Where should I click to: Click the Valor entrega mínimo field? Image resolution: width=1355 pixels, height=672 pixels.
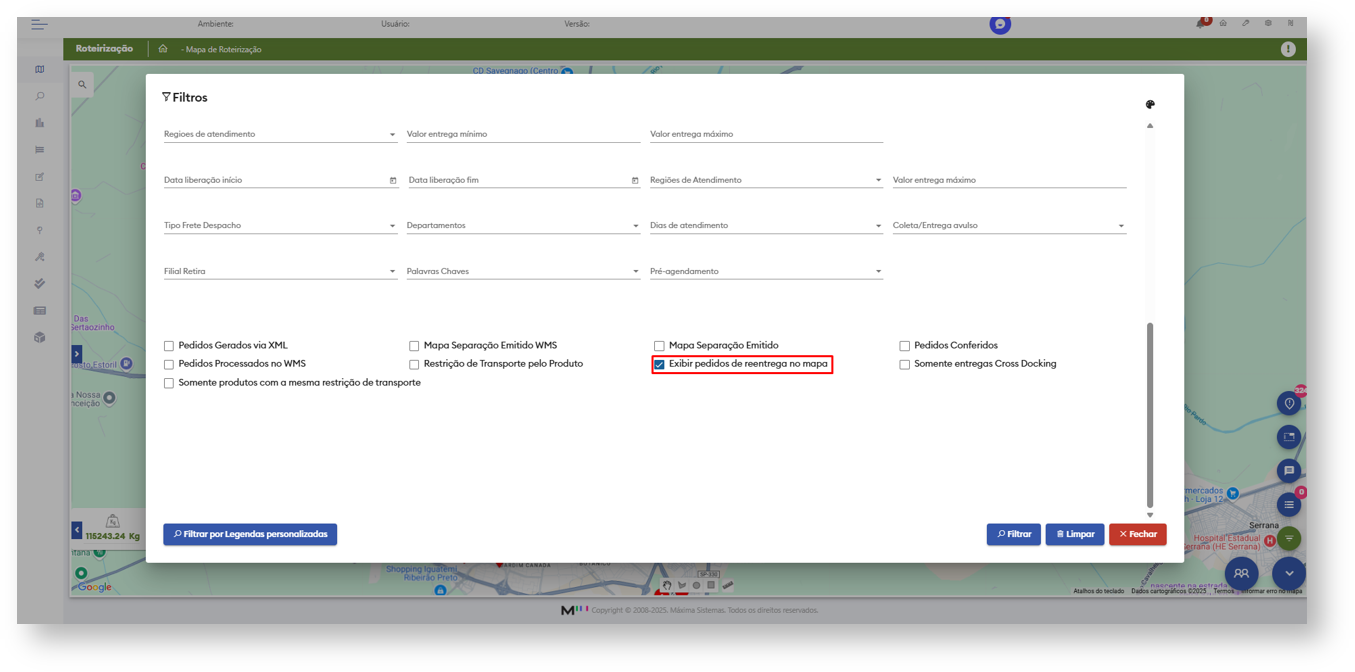523,134
